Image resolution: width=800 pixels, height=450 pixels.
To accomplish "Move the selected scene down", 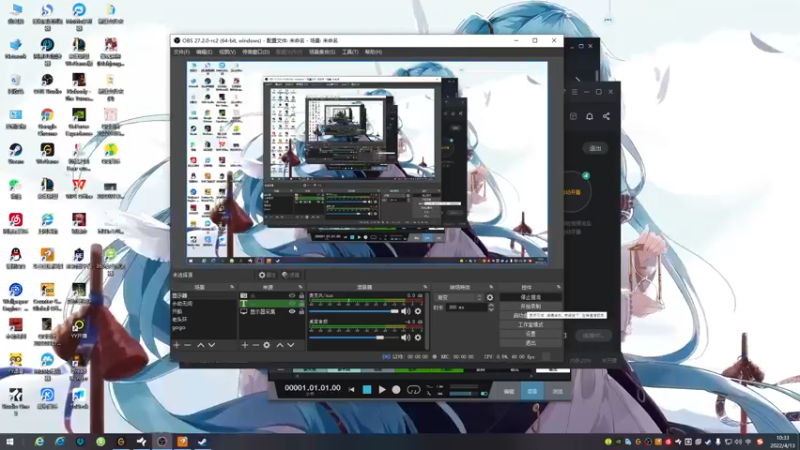I will pyautogui.click(x=211, y=345).
